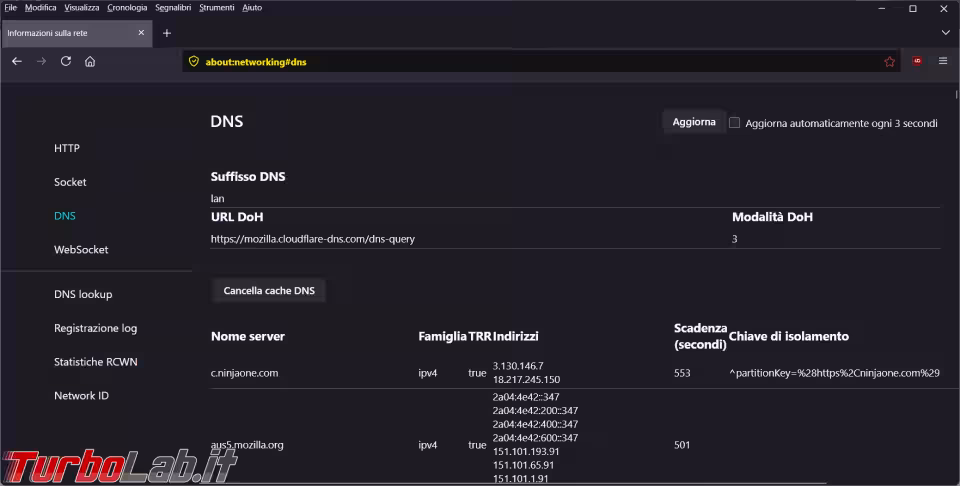Open the Cronologia menu
960x486 pixels.
click(127, 8)
